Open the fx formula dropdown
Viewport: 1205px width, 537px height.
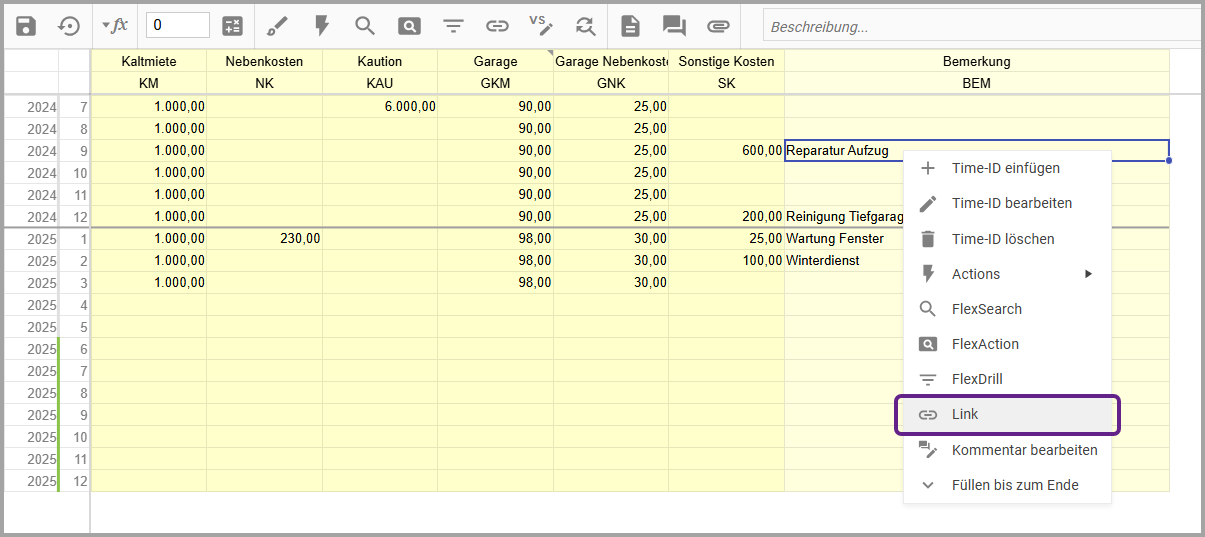click(115, 25)
